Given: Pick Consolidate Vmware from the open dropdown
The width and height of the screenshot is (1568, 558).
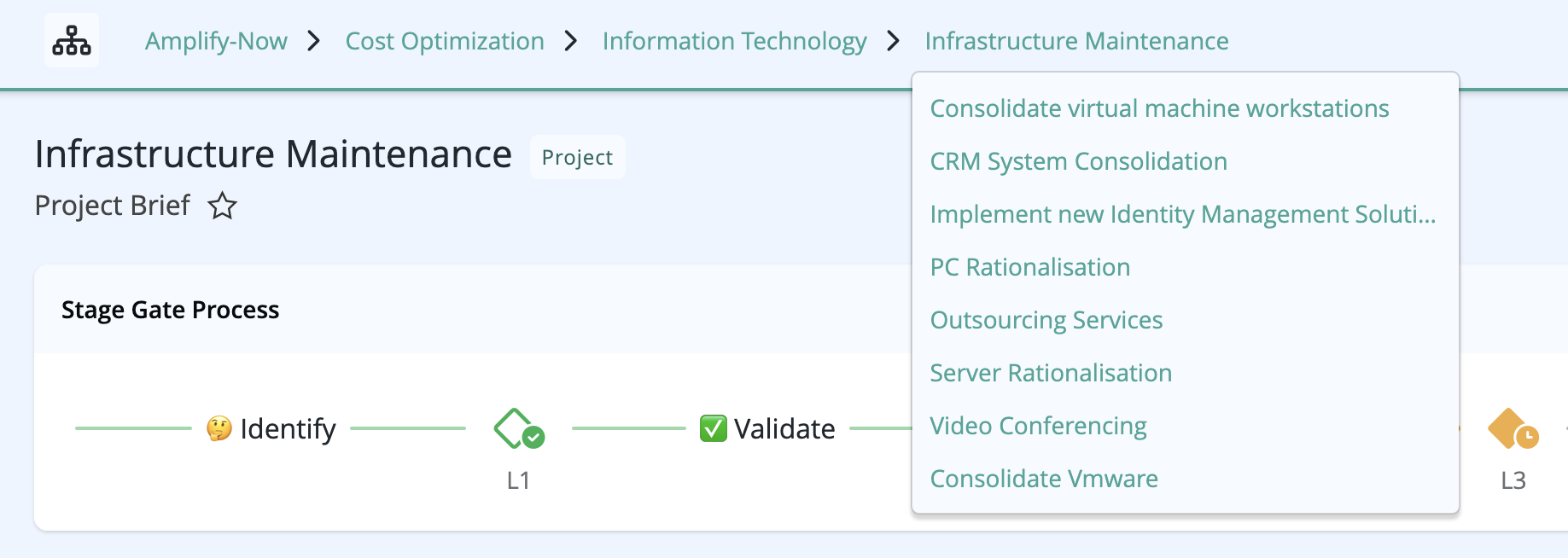Looking at the screenshot, I should pyautogui.click(x=1043, y=479).
